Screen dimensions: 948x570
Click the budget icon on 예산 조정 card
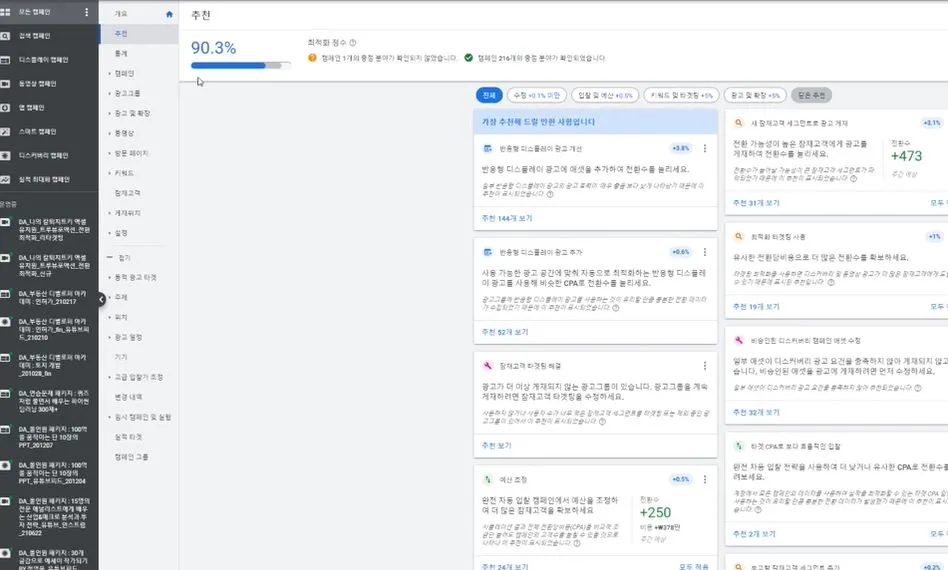487,479
